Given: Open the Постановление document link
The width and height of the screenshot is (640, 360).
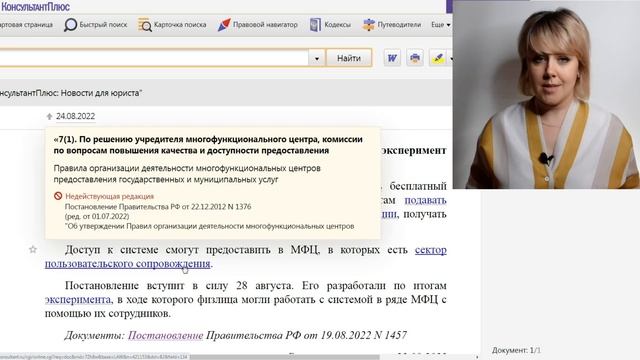Looking at the screenshot, I should pyautogui.click(x=165, y=336).
